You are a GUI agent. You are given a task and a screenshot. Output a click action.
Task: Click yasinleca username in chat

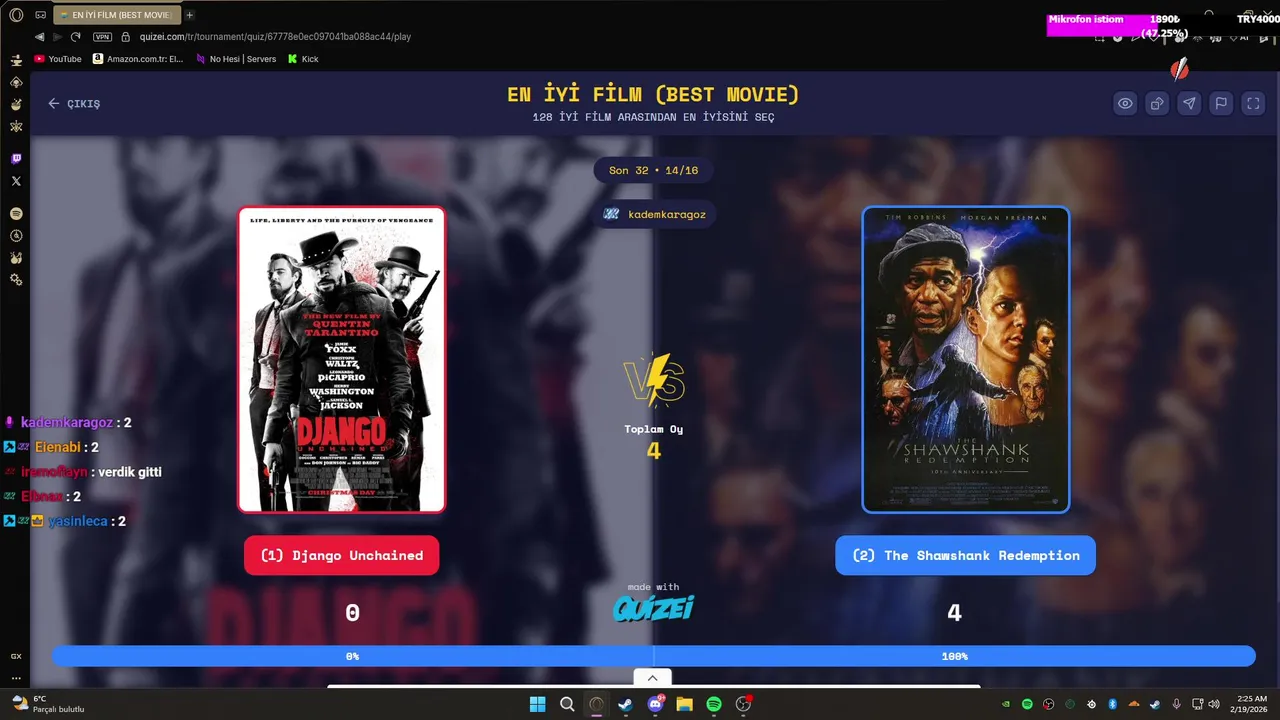coord(78,521)
